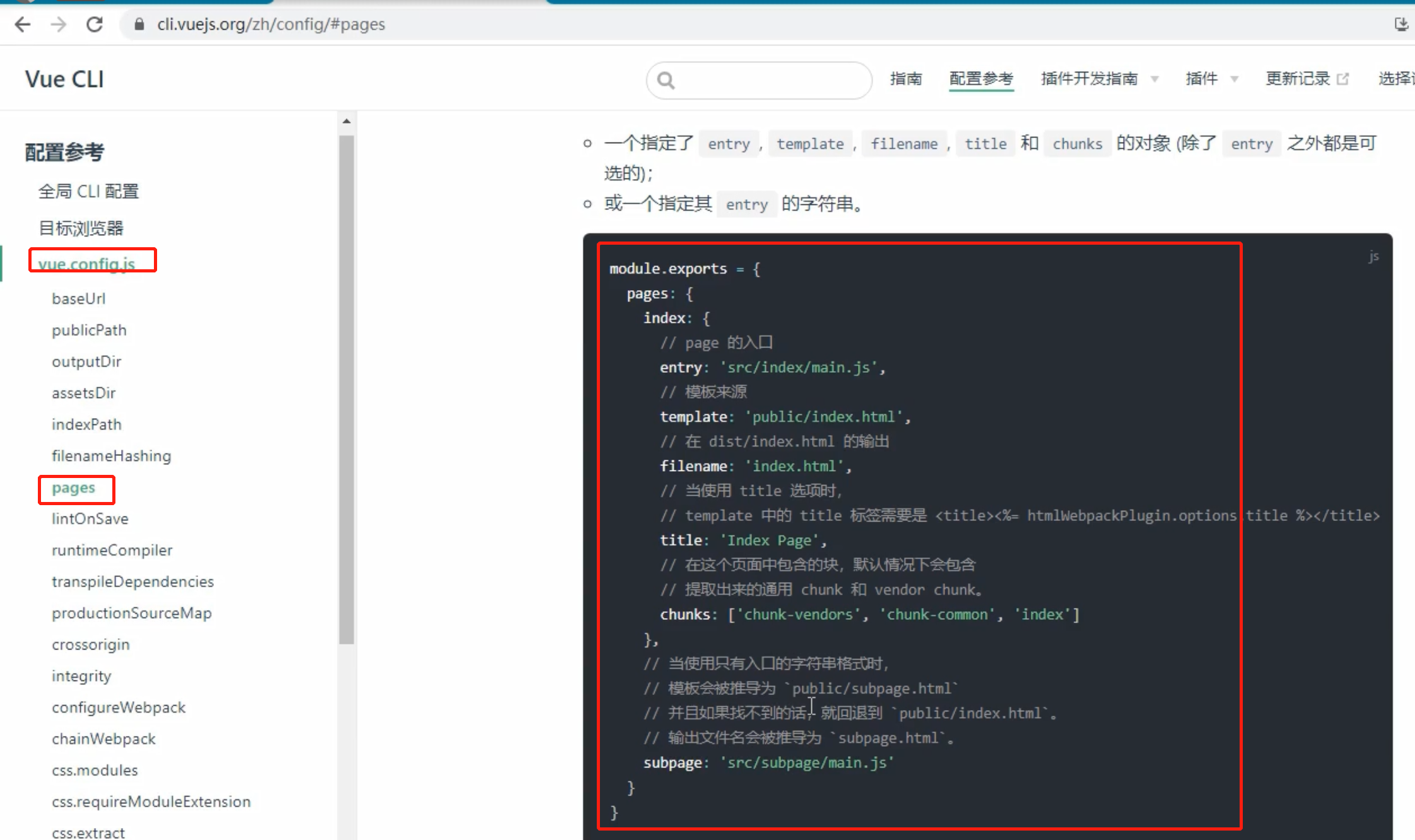Jump to runtimeCompiler section

112,550
